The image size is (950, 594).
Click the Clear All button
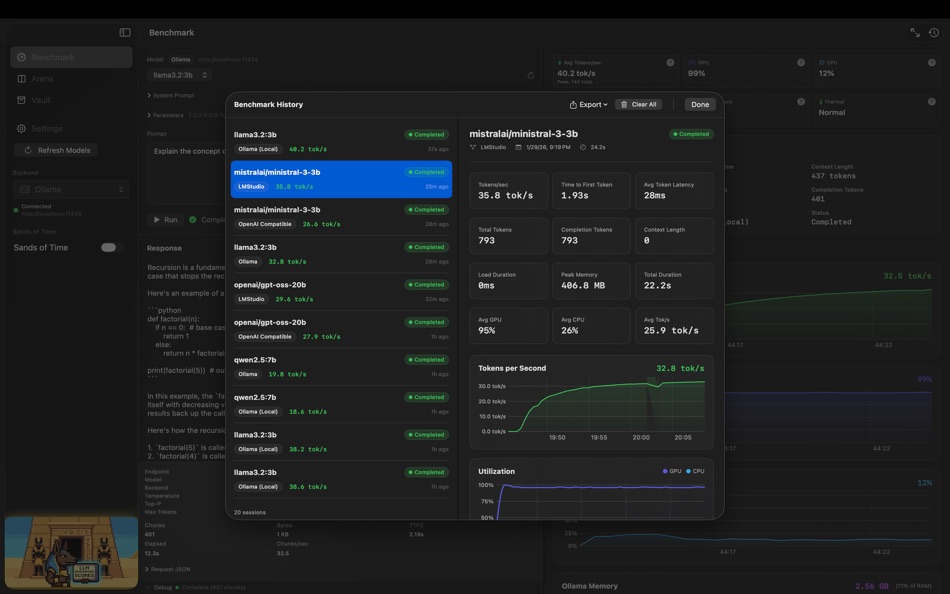pos(639,104)
